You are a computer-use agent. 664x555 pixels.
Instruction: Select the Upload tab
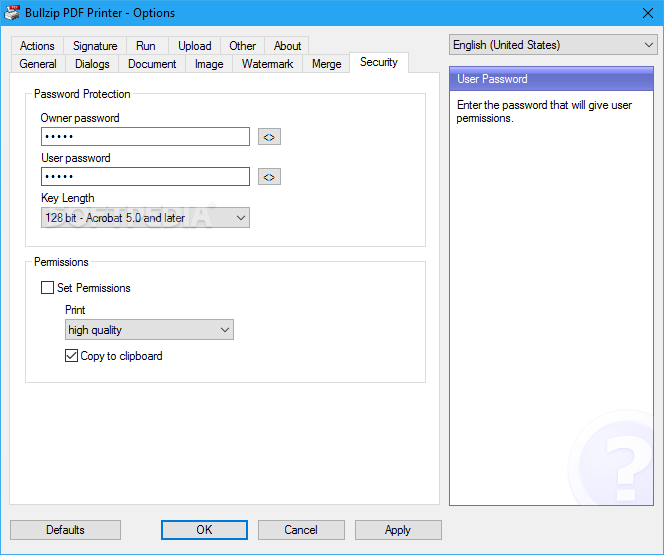[194, 46]
